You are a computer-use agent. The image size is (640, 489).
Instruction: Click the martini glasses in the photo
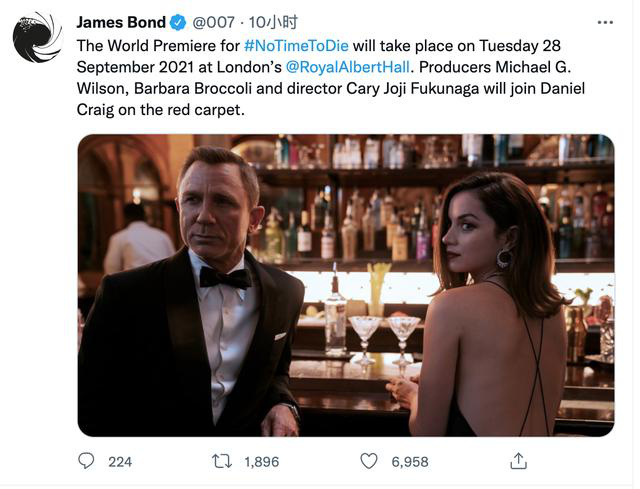(385, 330)
